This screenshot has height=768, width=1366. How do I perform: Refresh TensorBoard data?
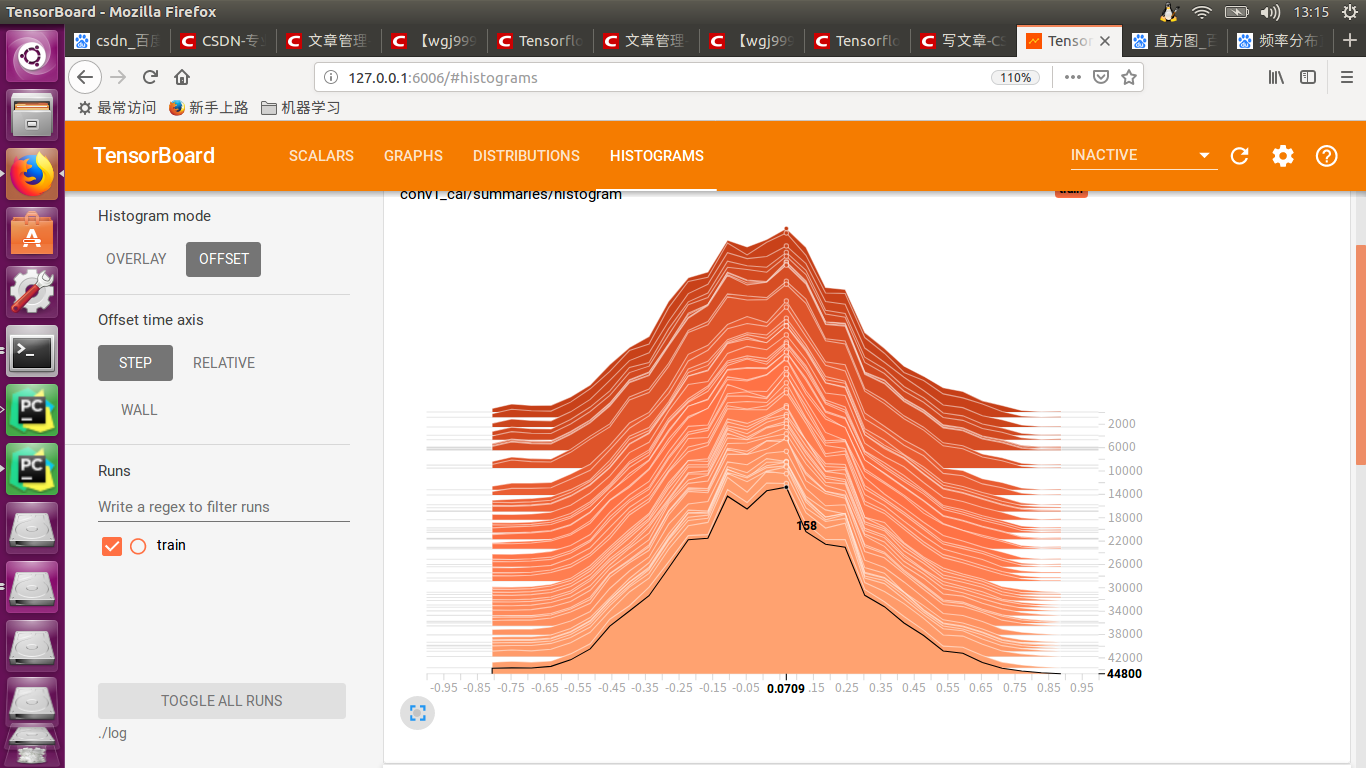click(x=1239, y=156)
